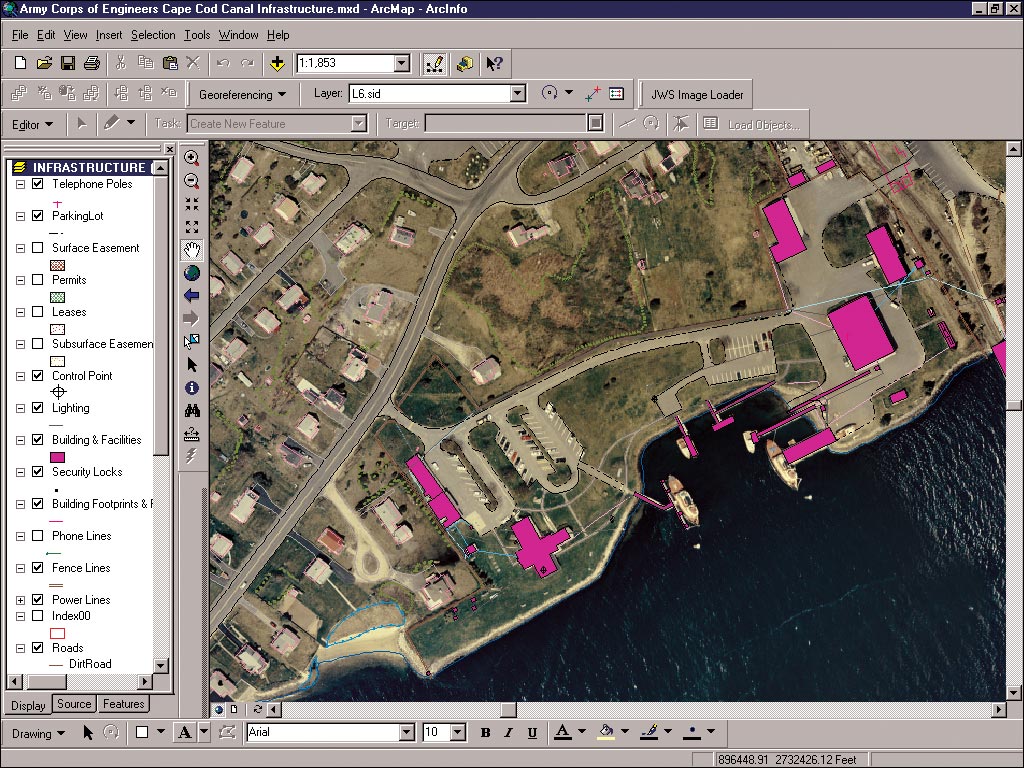The width and height of the screenshot is (1024, 768).
Task: Switch to the Source tab
Action: point(74,704)
